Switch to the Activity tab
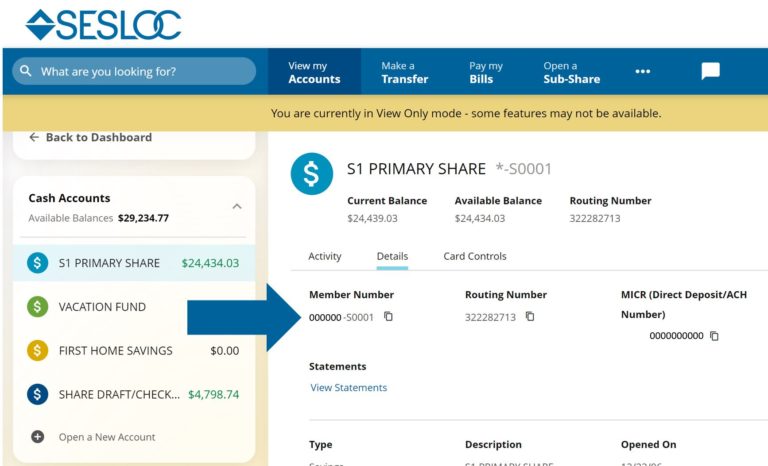This screenshot has width=768, height=466. (325, 256)
